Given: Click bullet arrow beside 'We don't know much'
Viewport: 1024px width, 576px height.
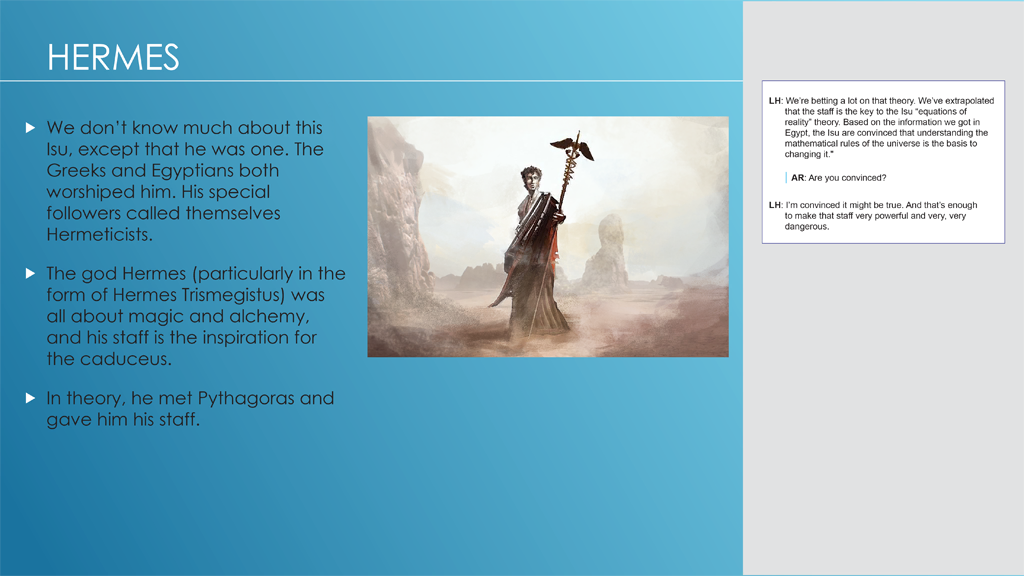Looking at the screenshot, I should click(30, 127).
